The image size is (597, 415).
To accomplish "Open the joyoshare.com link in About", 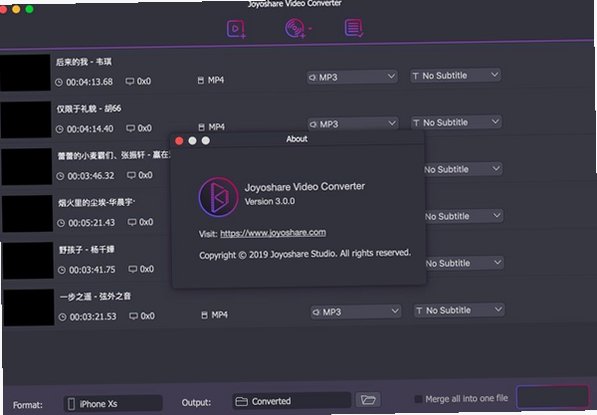I will point(273,233).
